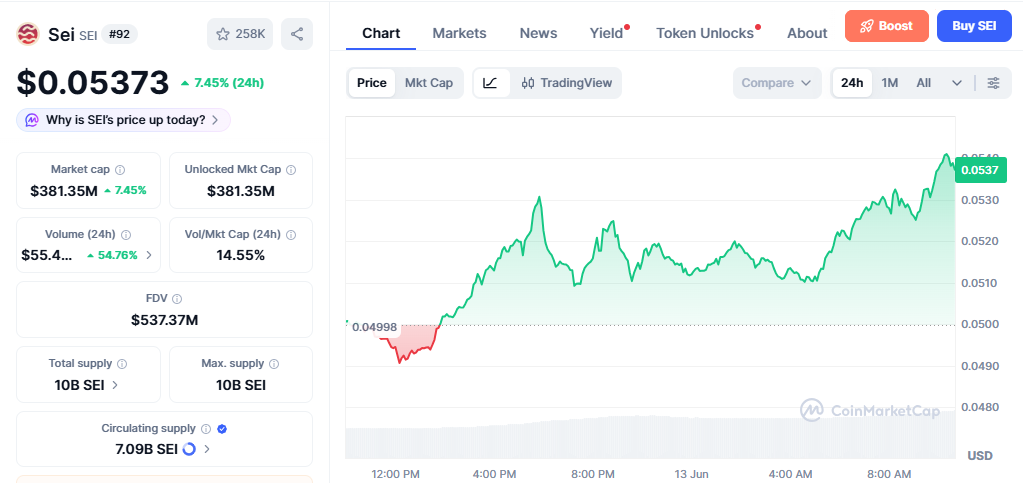Click info icon next to Max. supply
The image size is (1023, 483).
point(274,364)
